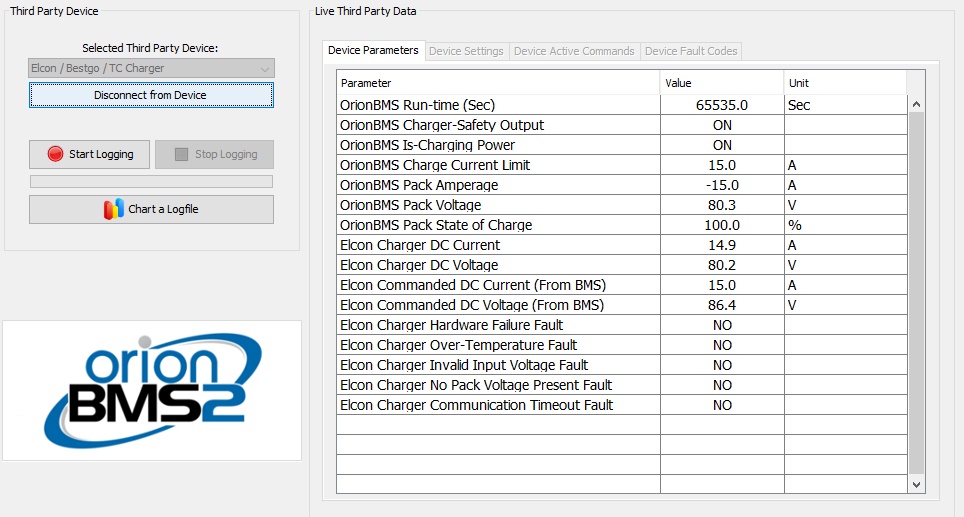Go to the Device Fault Codes tab
This screenshot has height=517, width=964.
(x=691, y=51)
